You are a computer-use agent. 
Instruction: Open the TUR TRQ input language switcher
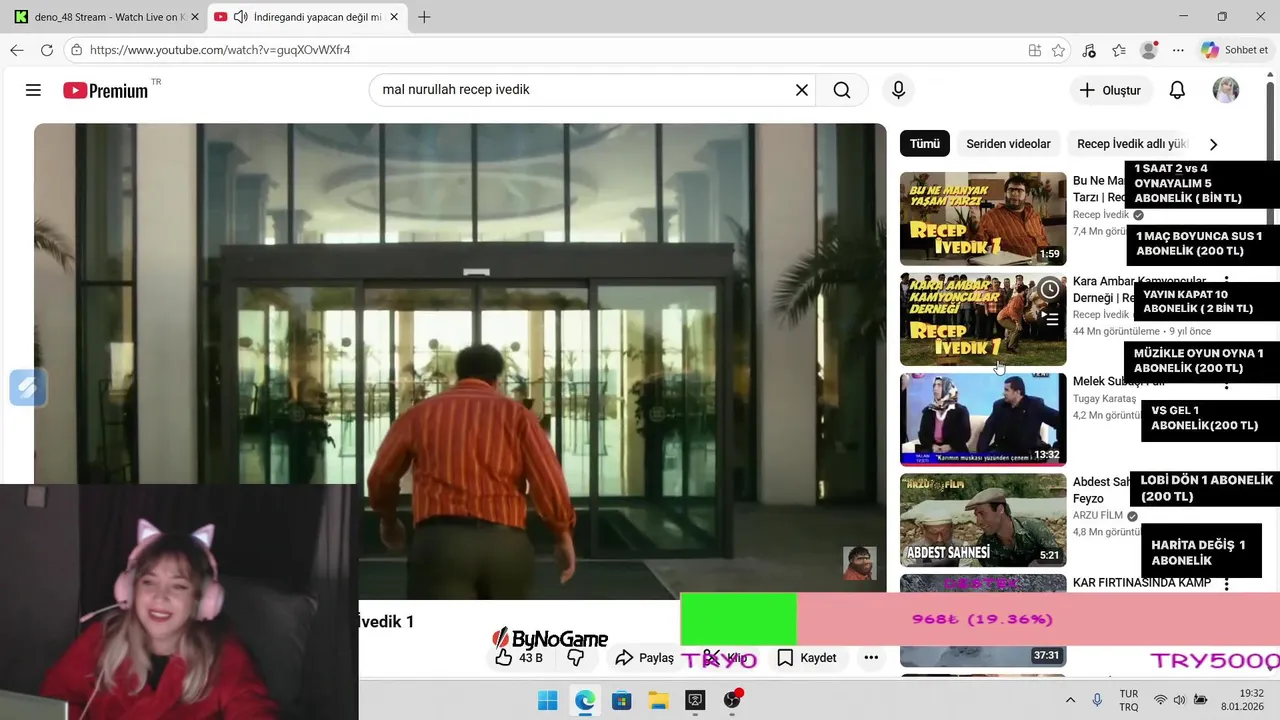click(1129, 700)
